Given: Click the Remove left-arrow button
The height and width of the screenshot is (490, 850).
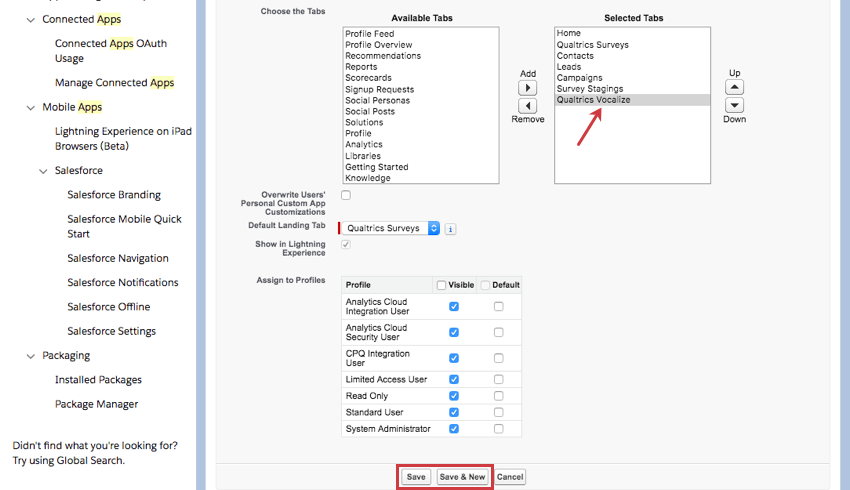Looking at the screenshot, I should pos(527,106).
